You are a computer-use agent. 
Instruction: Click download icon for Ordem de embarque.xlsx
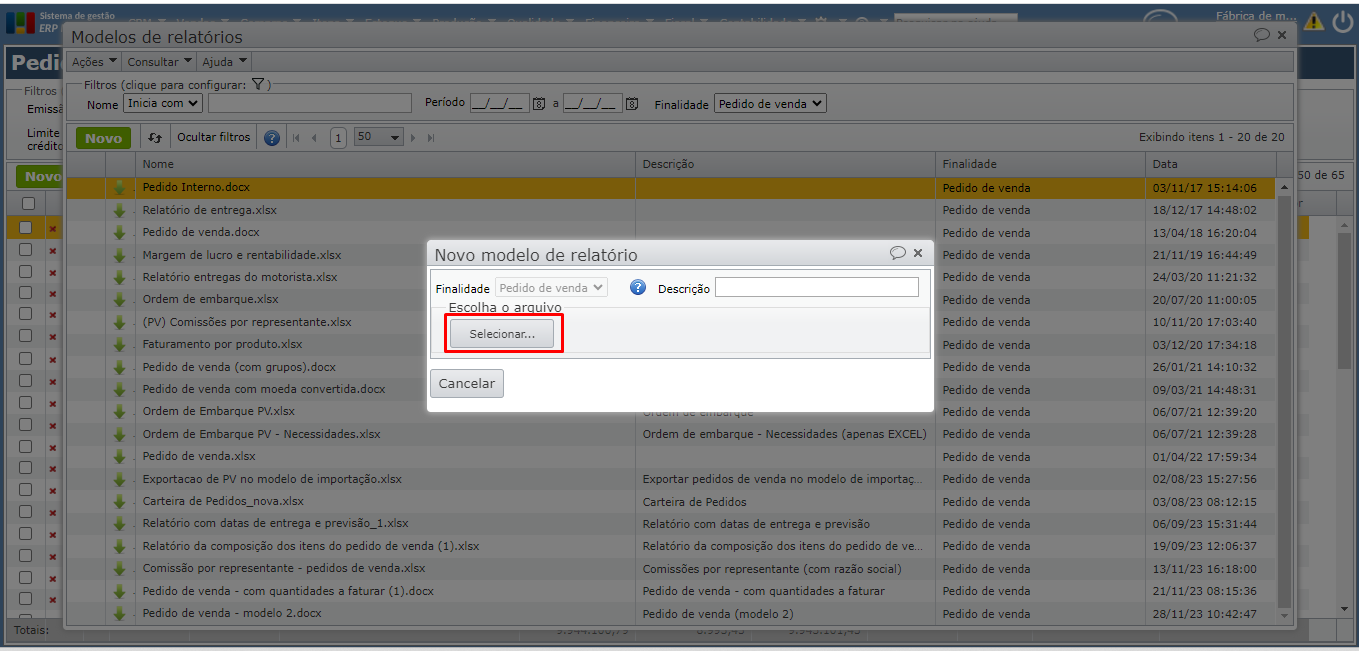pyautogui.click(x=120, y=299)
